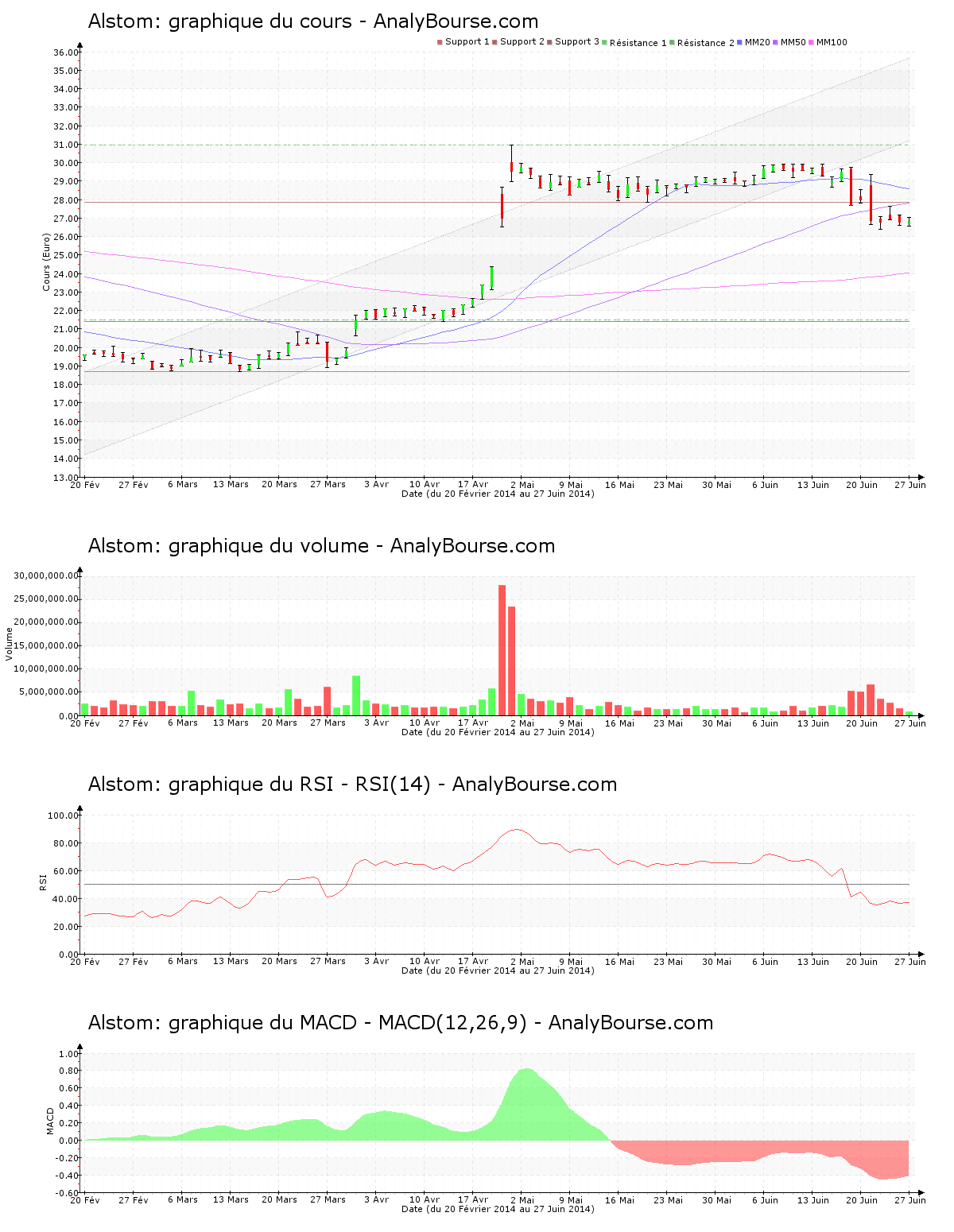Click the green MACD peak near 2 Mai
The height and width of the screenshot is (1232, 954).
525,1105
